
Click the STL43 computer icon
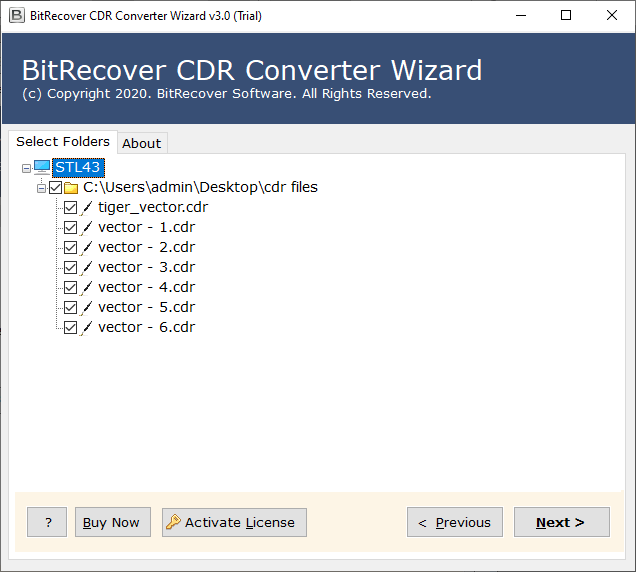click(42, 167)
